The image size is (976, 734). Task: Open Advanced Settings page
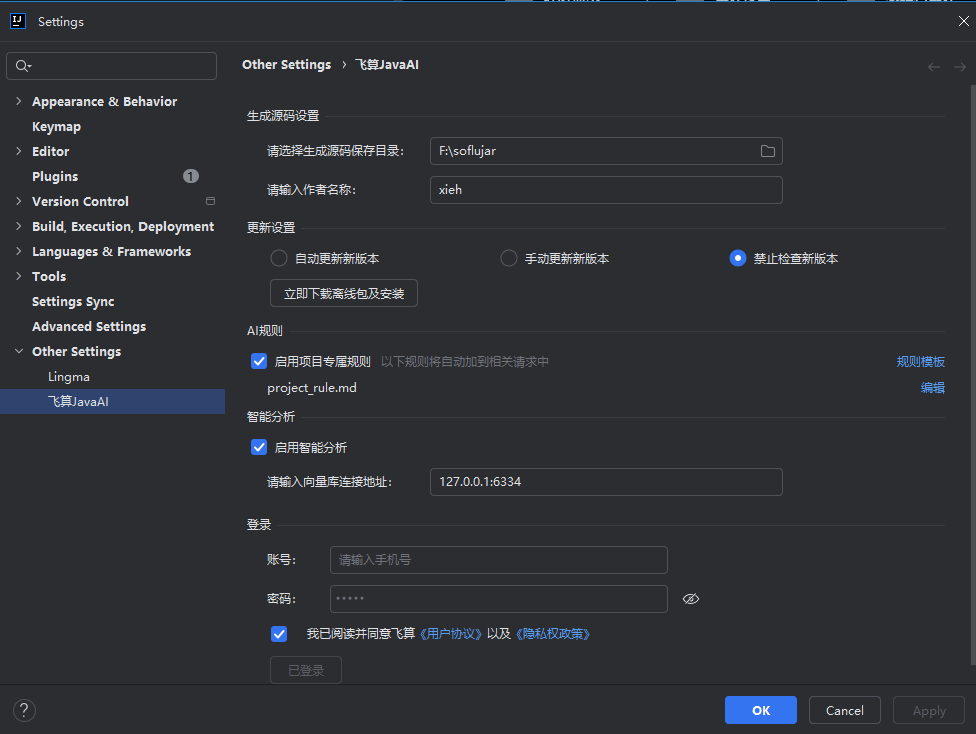pos(89,326)
